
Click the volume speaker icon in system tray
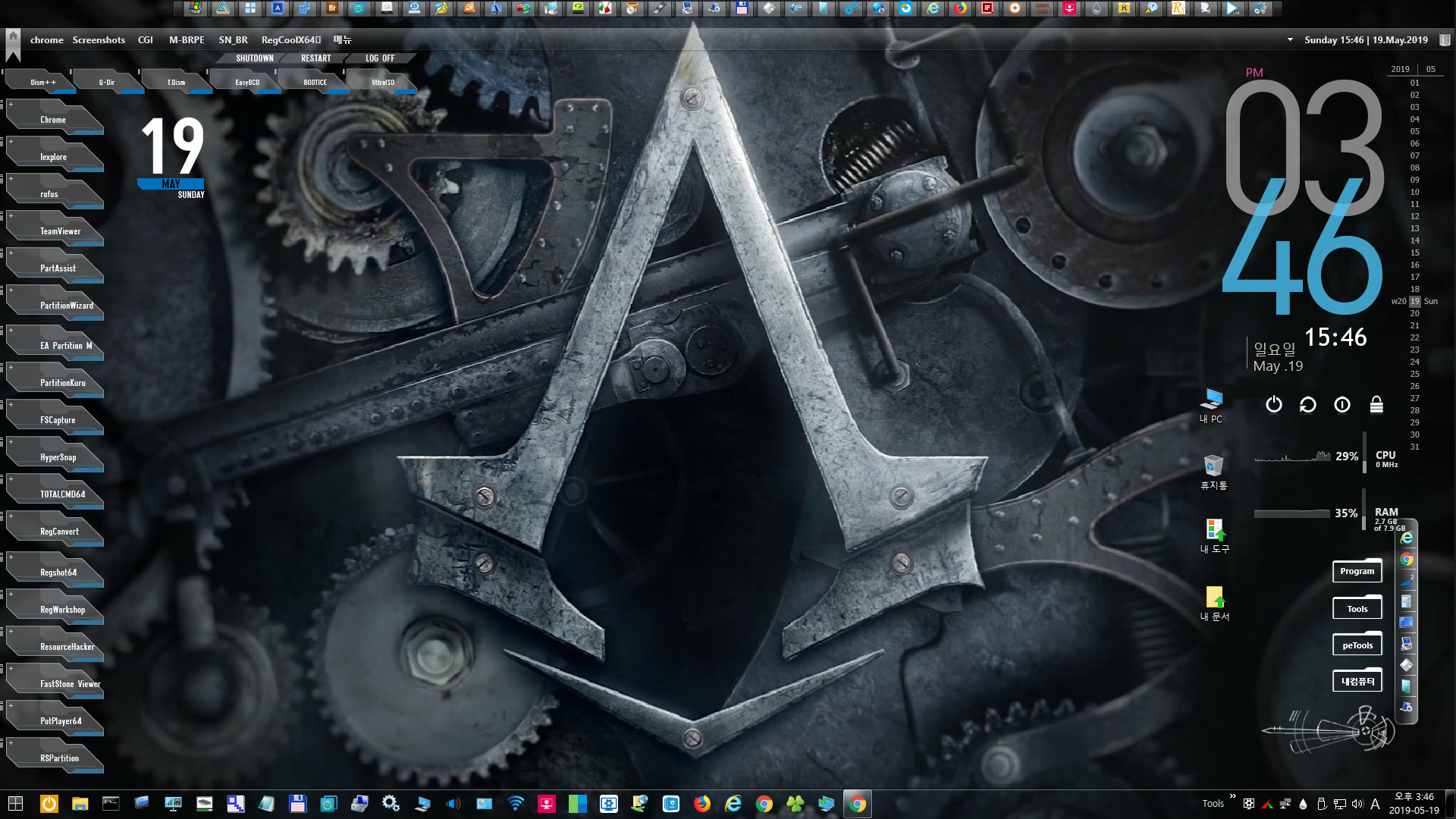(x=1357, y=804)
